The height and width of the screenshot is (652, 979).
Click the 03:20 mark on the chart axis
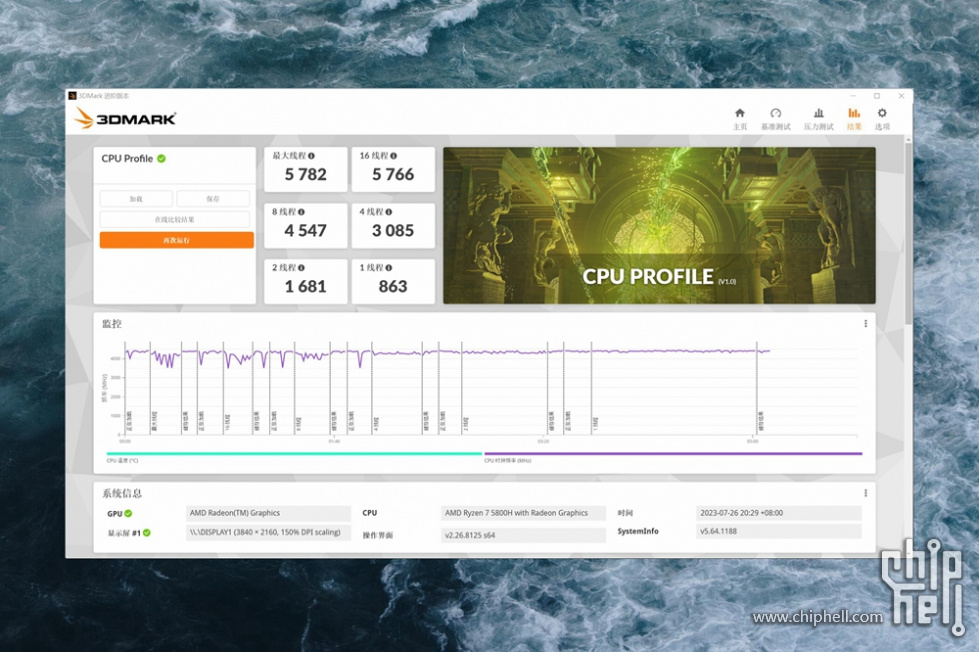543,441
